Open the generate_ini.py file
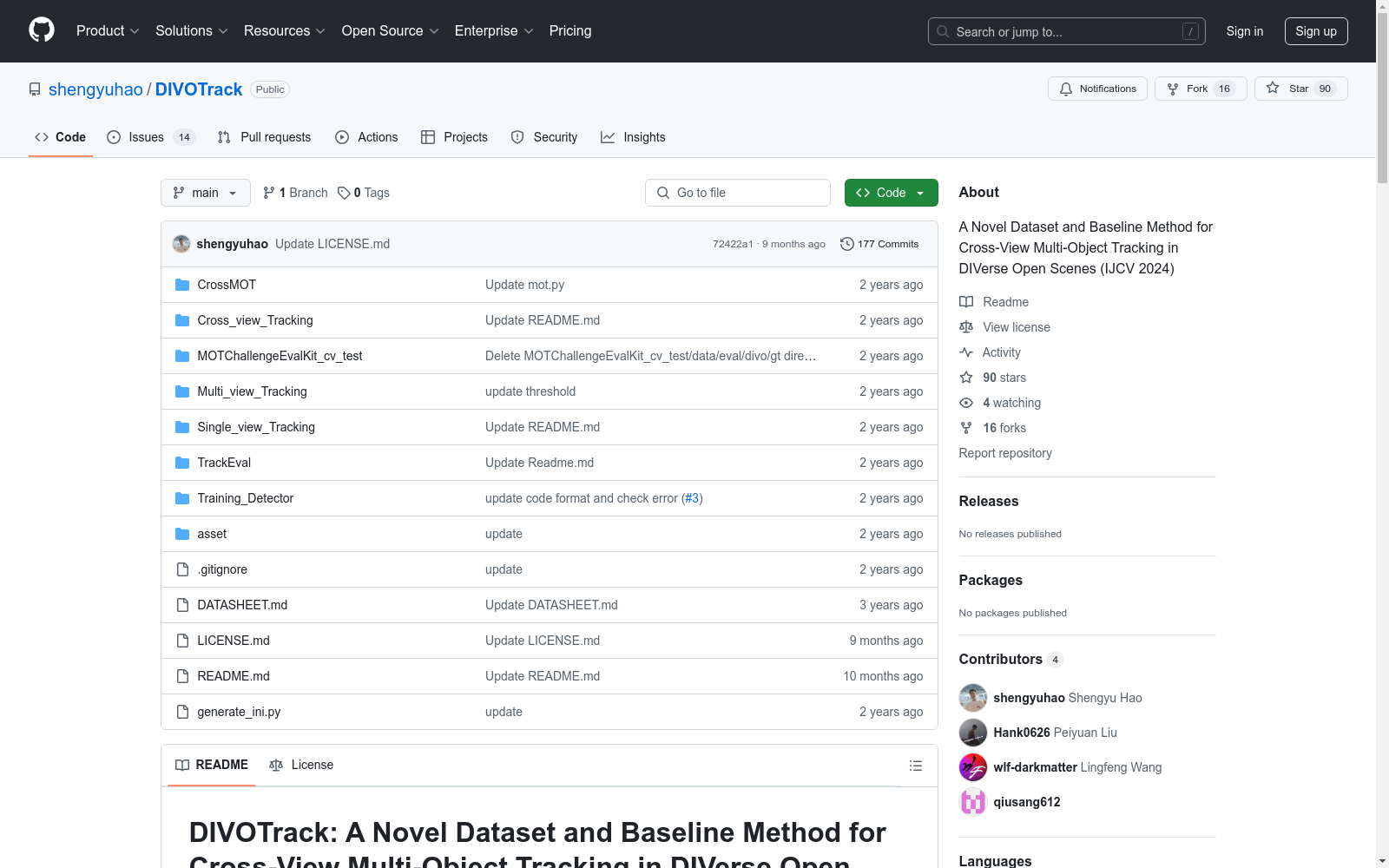The height and width of the screenshot is (868, 1389). point(239,712)
